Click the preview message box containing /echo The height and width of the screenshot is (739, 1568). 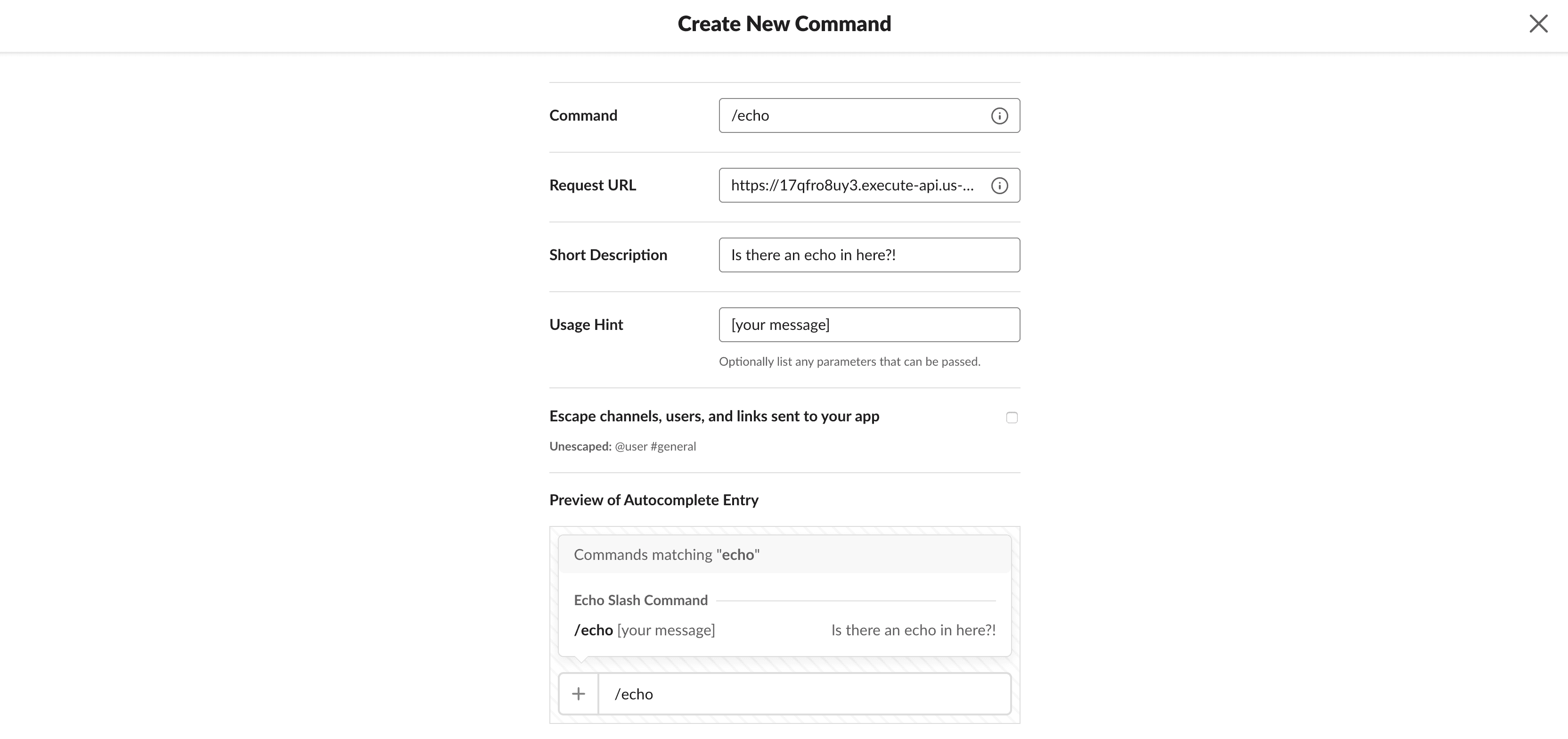click(x=803, y=694)
